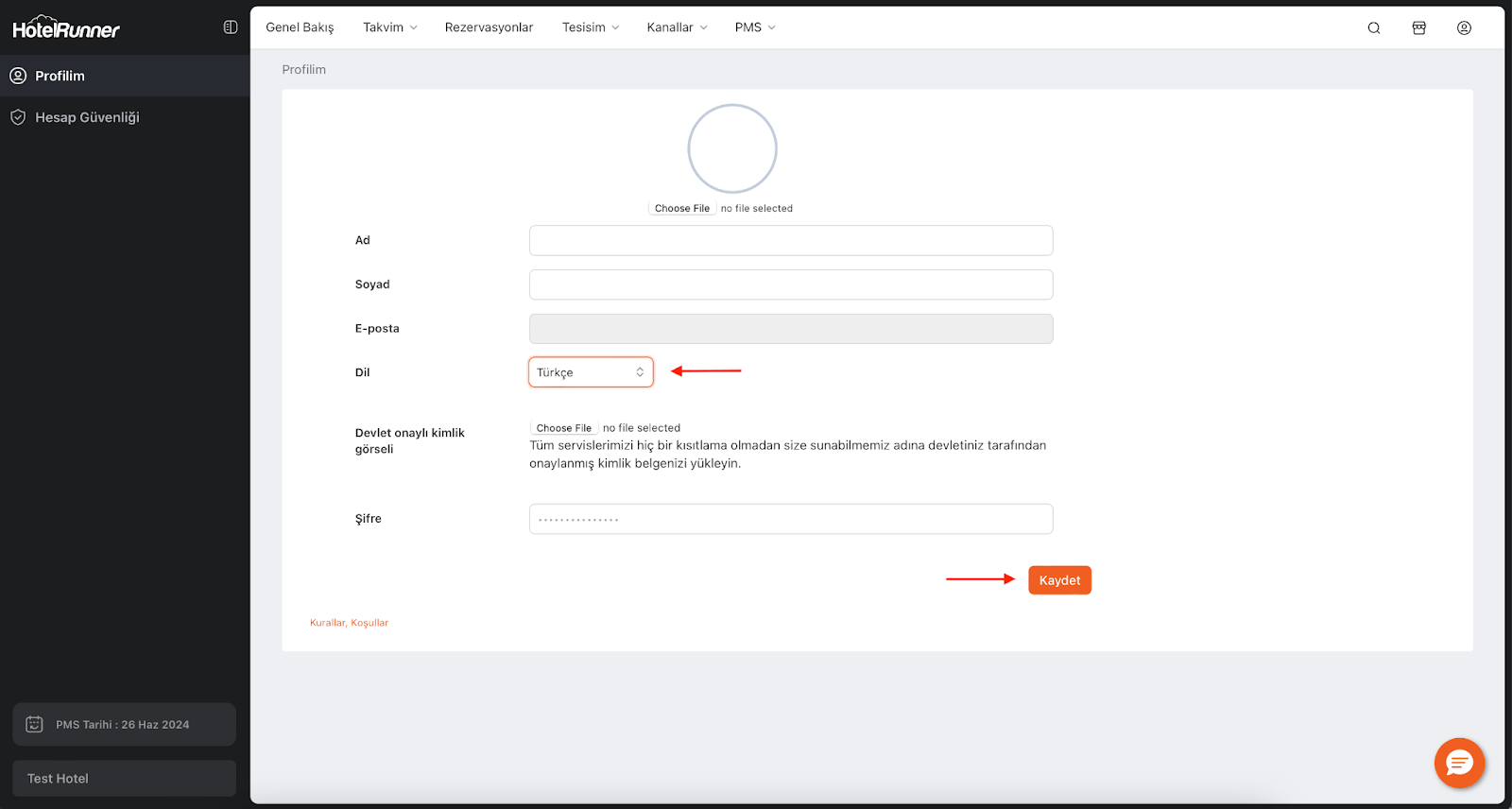Viewport: 1512px width, 809px height.
Task: Click the profile picture circle
Action: pyautogui.click(x=732, y=149)
